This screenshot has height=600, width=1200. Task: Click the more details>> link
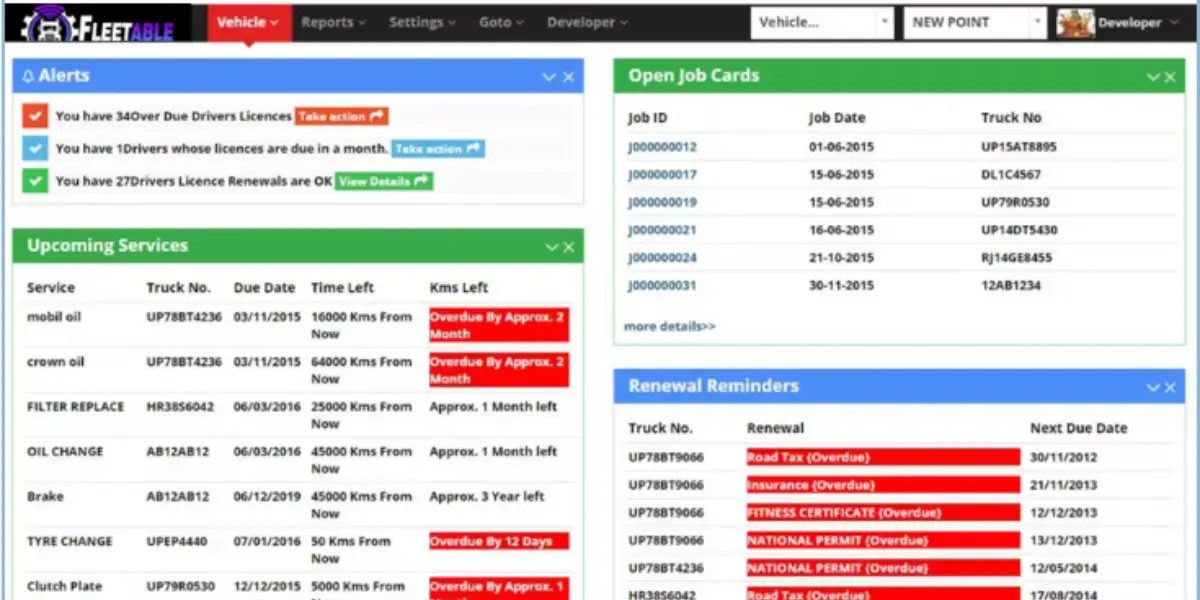point(670,326)
